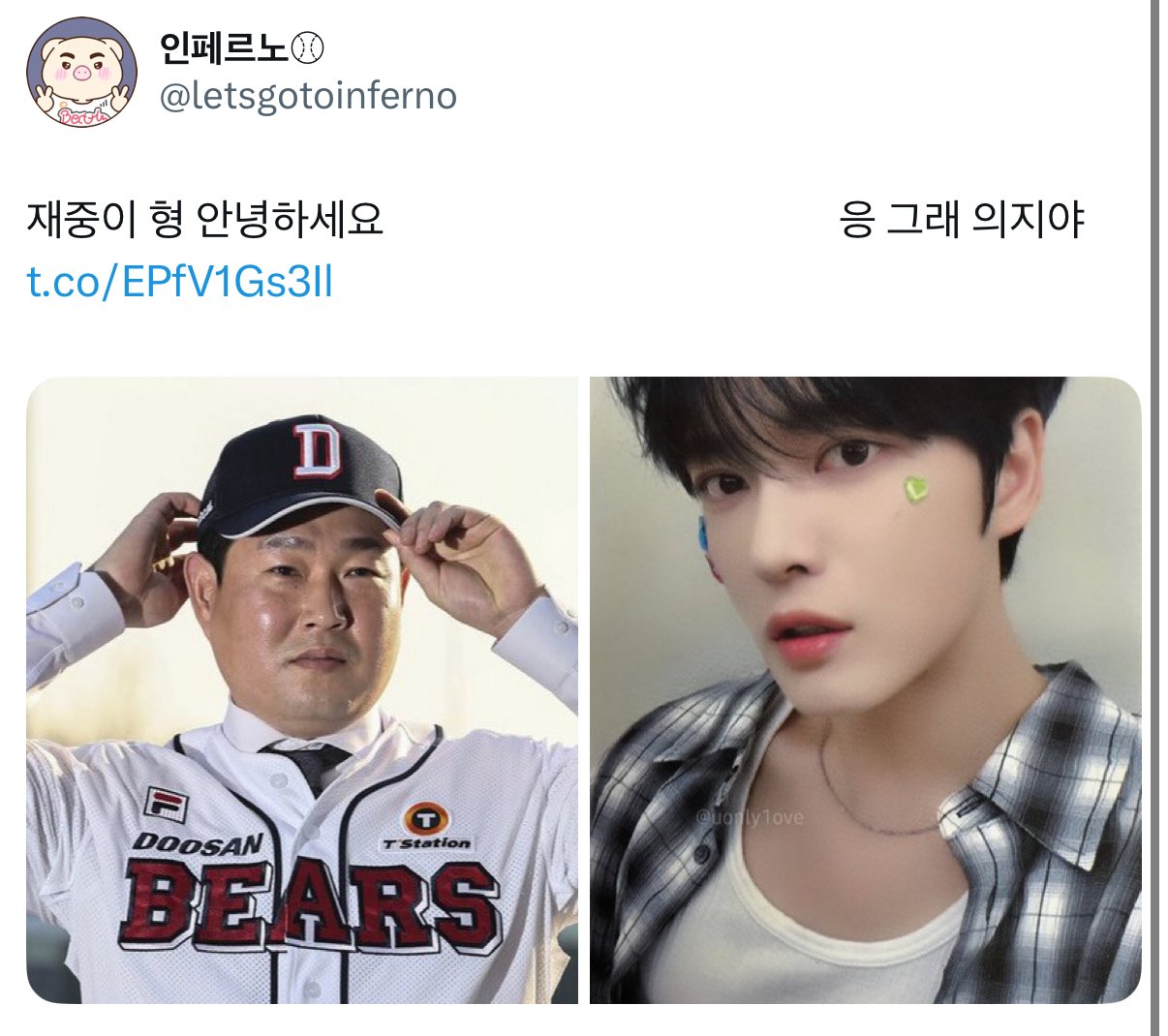Open the pig cartoon profile avatar
Image resolution: width=1168 pixels, height=1036 pixels.
pos(81,74)
